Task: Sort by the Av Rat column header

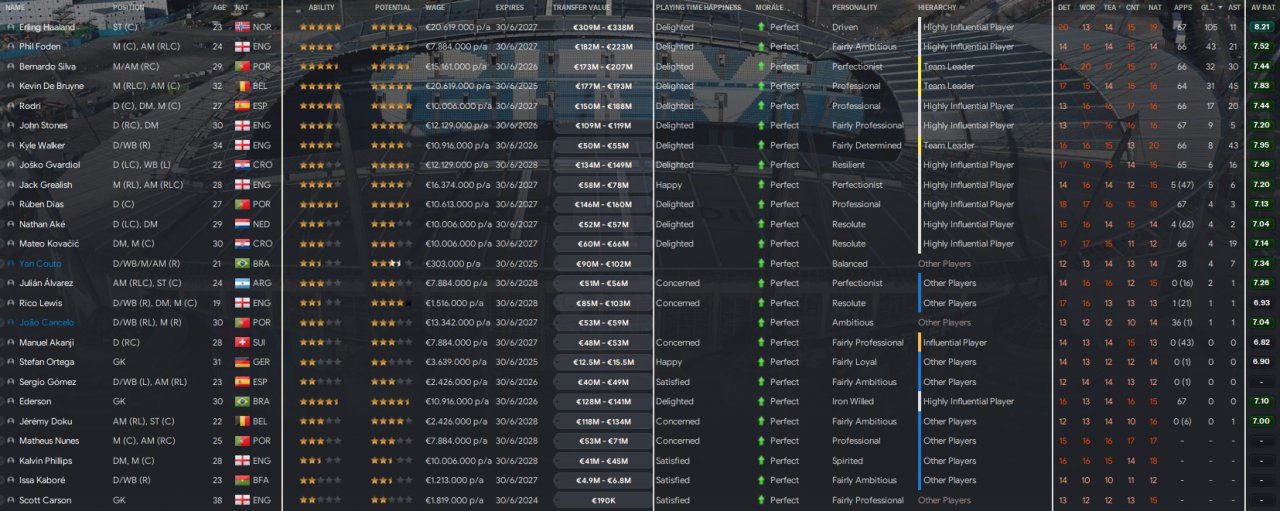Action: 1261,7
